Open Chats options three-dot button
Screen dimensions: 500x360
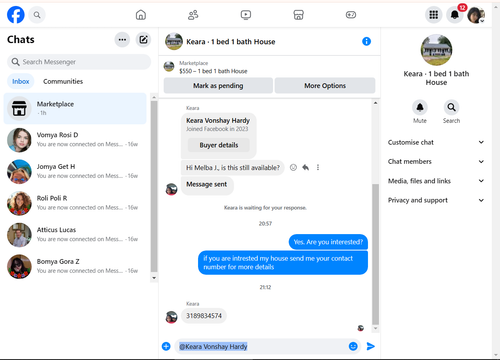(x=122, y=40)
